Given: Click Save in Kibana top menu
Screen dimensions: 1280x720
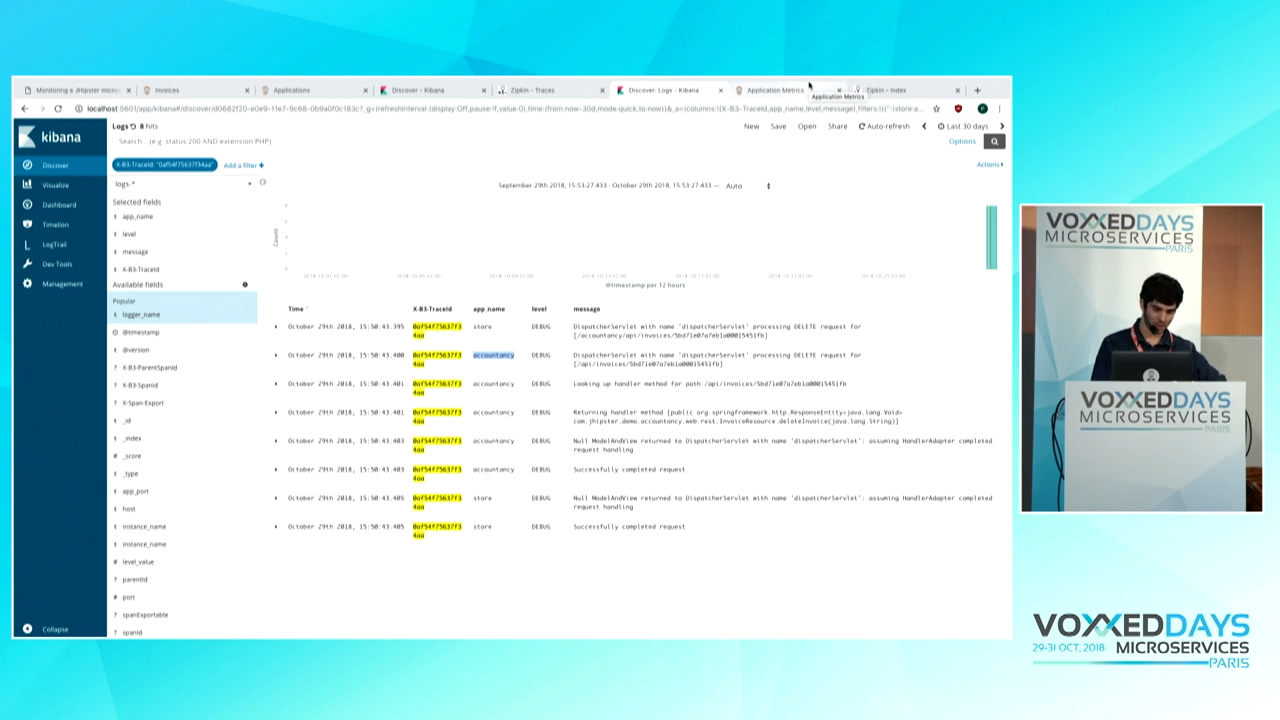Looking at the screenshot, I should click(x=778, y=126).
